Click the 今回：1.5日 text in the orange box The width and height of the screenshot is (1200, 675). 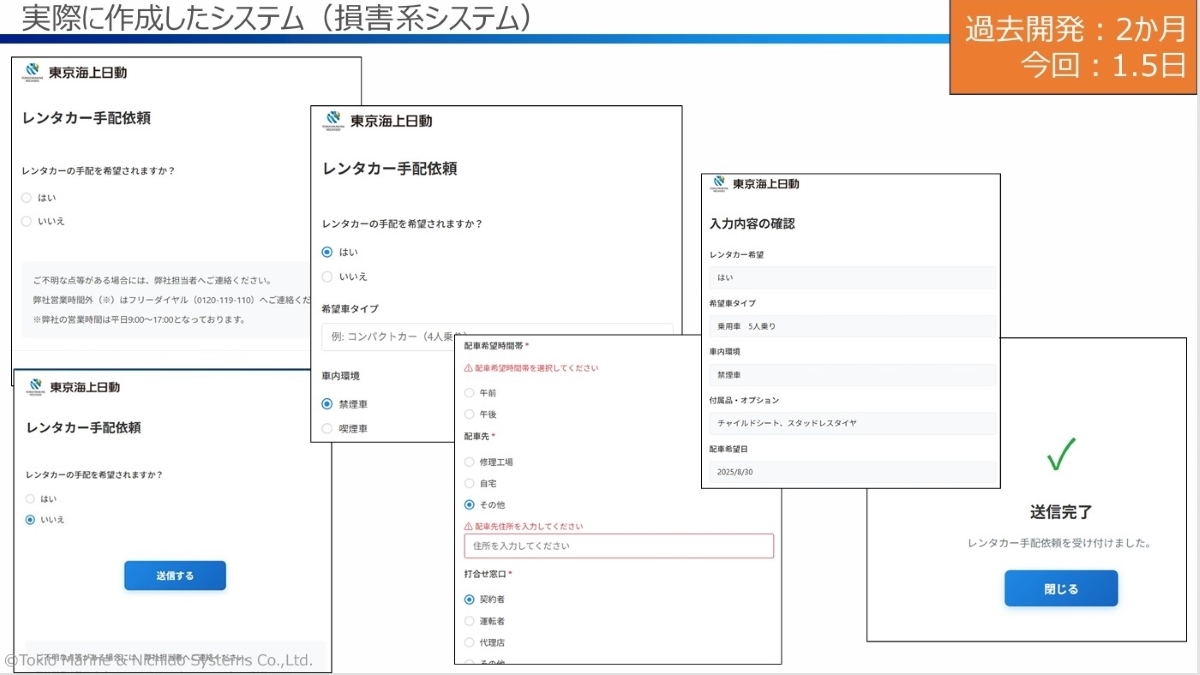[1104, 66]
